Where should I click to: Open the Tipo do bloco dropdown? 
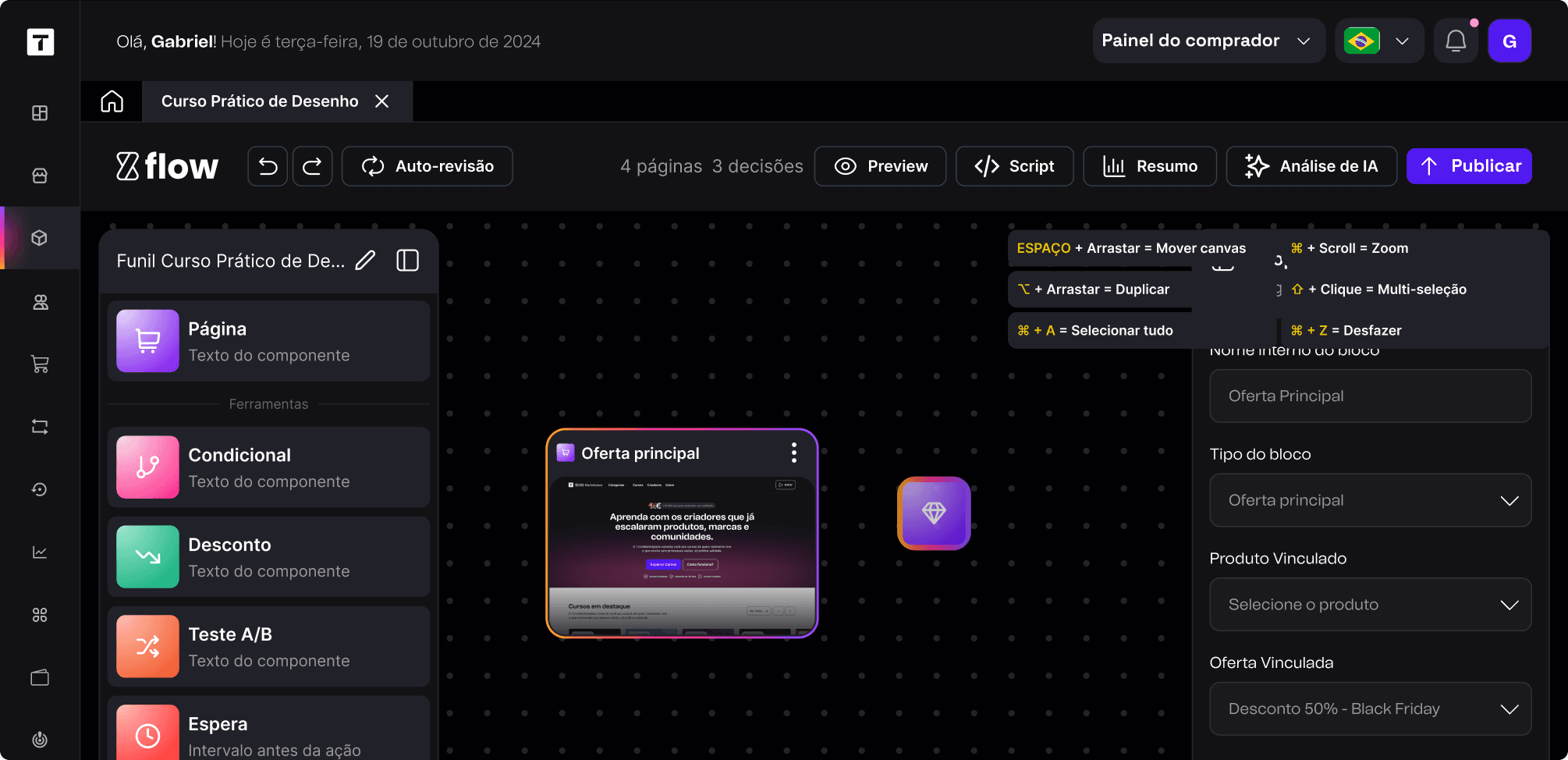pyautogui.click(x=1370, y=500)
